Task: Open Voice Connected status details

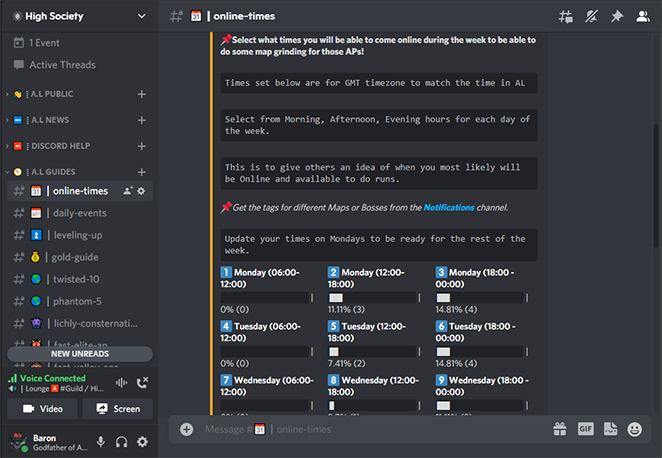Action: pyautogui.click(x=53, y=378)
